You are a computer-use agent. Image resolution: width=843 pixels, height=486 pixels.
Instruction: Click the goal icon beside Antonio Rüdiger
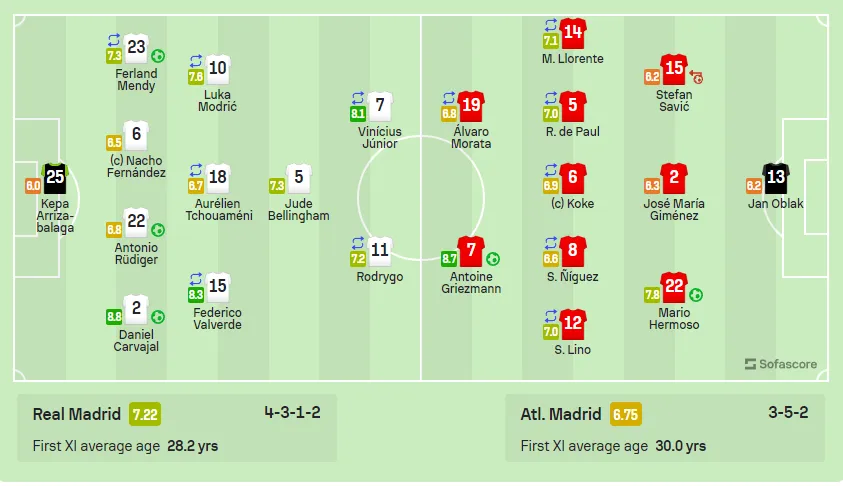pyautogui.click(x=158, y=230)
